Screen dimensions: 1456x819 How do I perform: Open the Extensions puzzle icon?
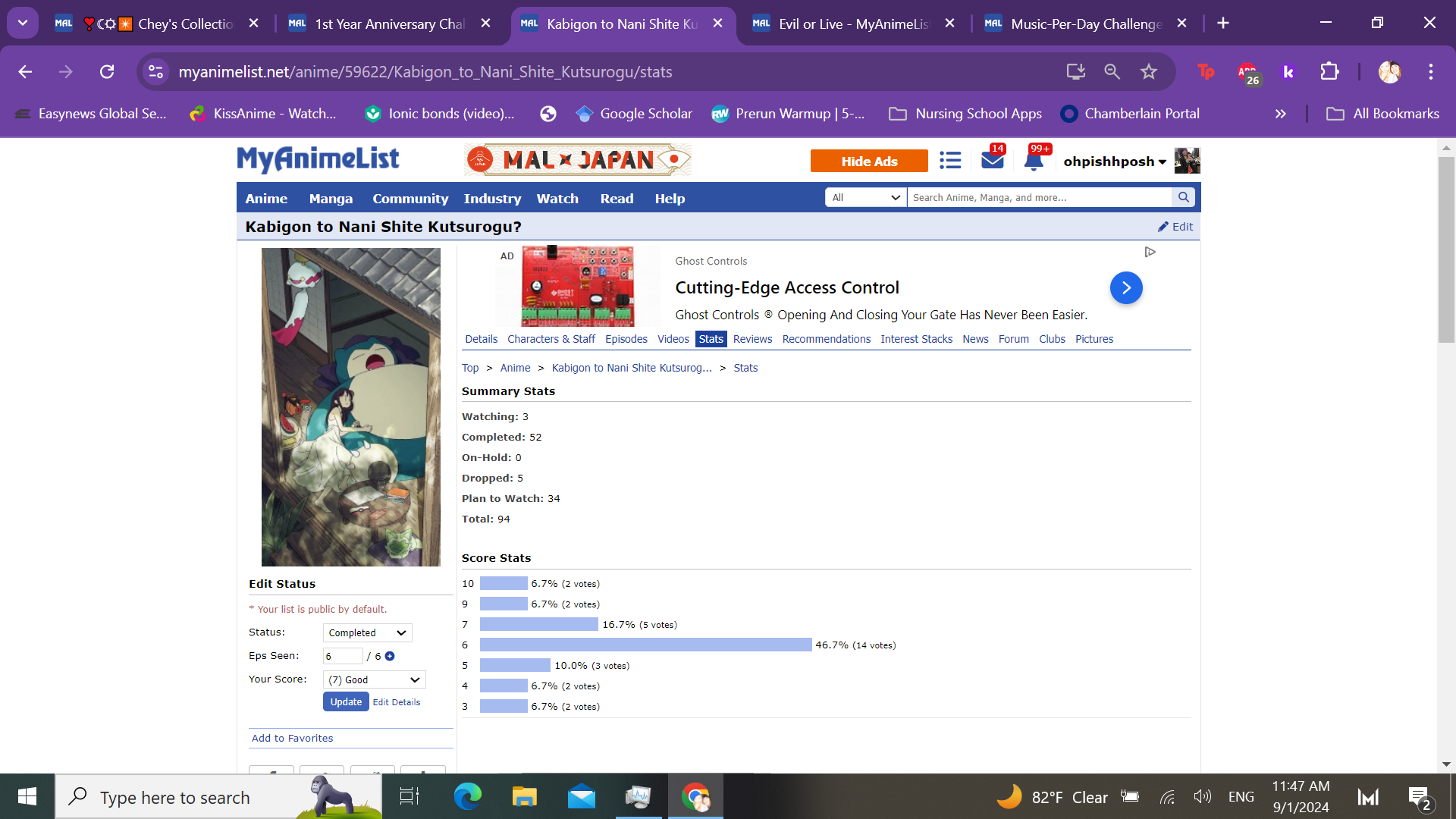pyautogui.click(x=1329, y=71)
